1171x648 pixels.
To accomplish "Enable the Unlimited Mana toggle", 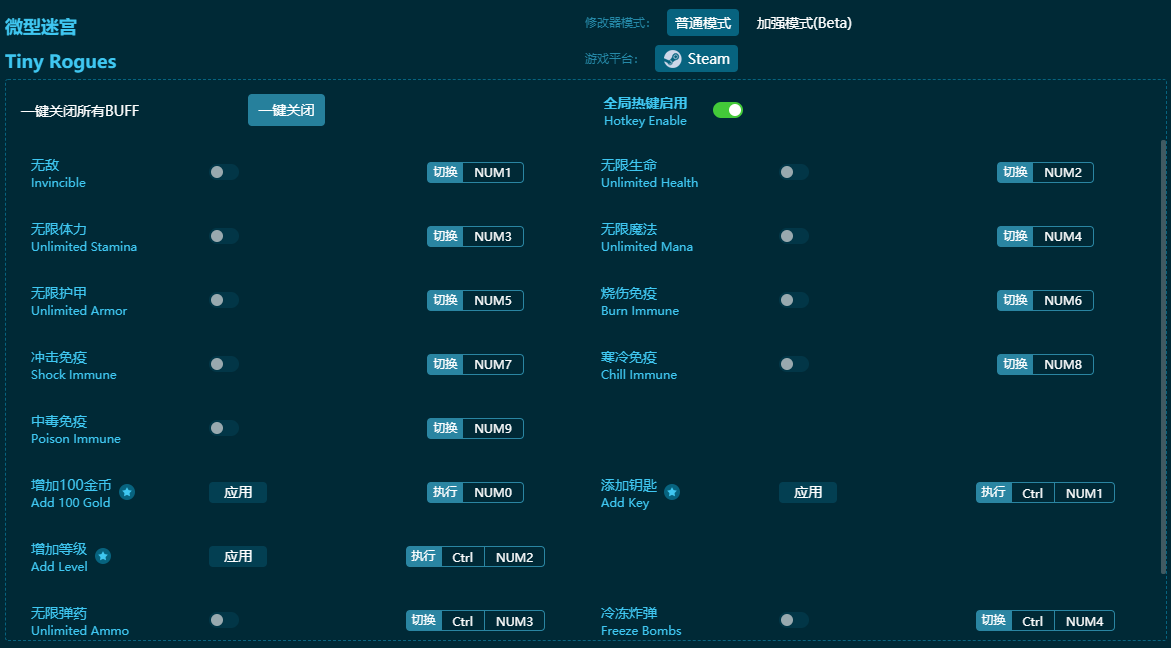I will 793,236.
